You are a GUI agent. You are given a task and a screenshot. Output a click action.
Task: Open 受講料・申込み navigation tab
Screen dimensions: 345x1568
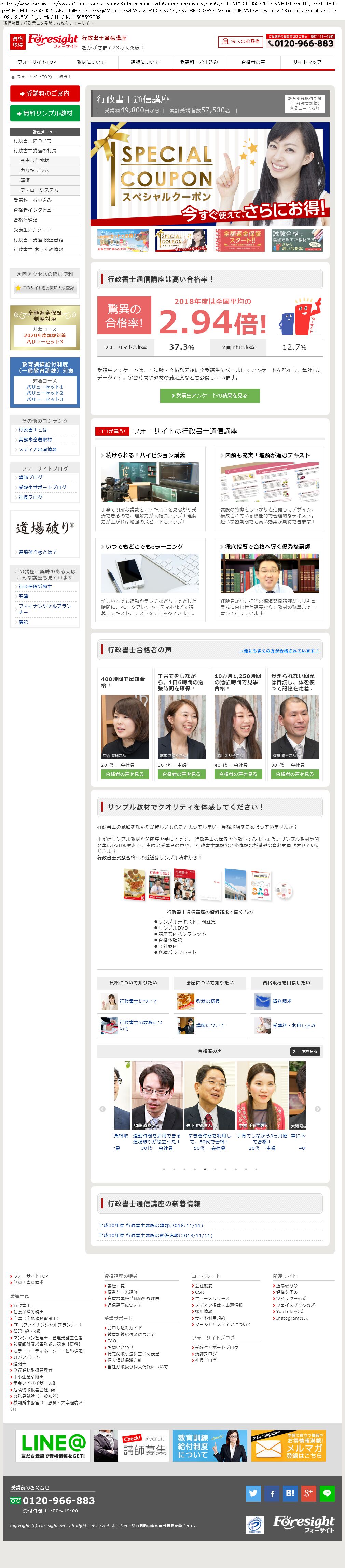[199, 62]
